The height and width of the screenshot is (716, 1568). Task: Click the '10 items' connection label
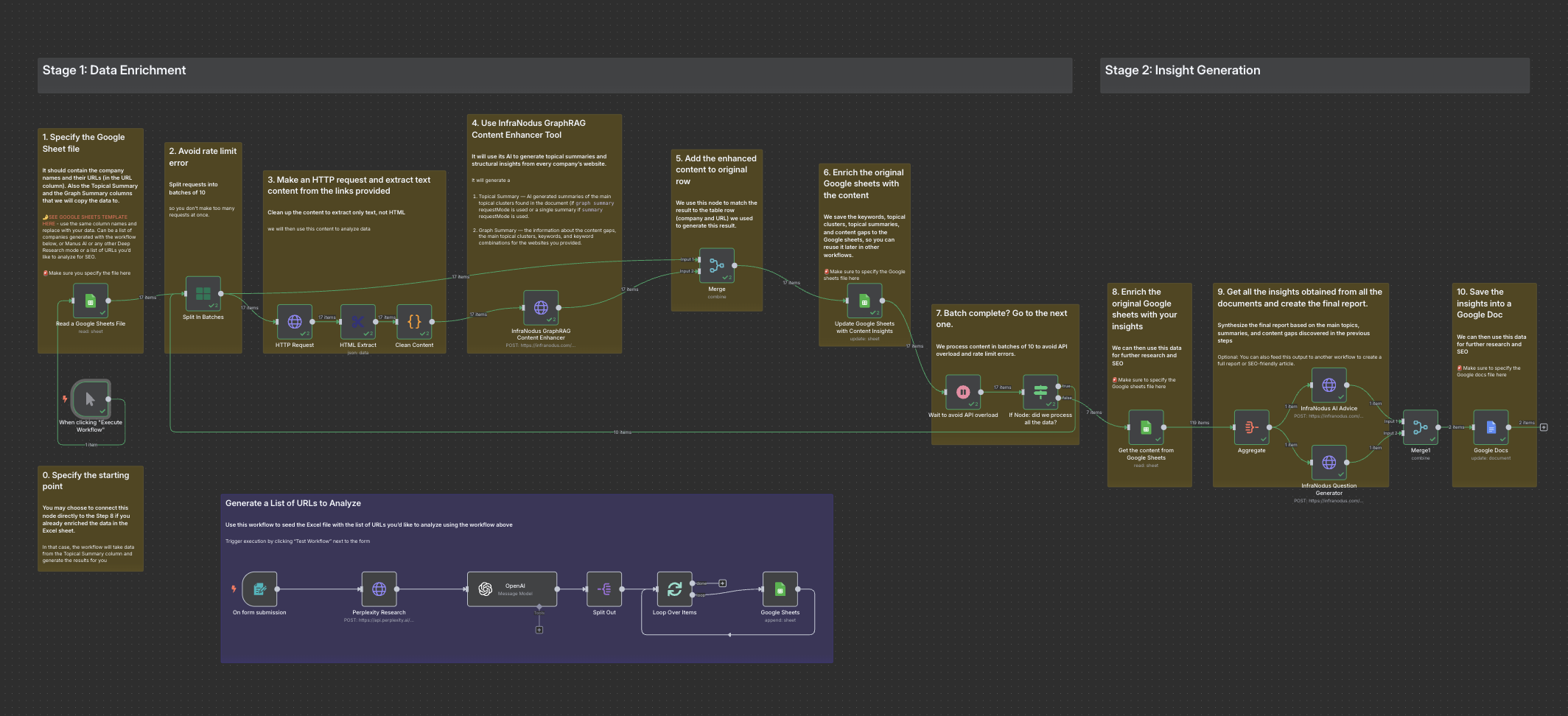pyautogui.click(x=622, y=432)
